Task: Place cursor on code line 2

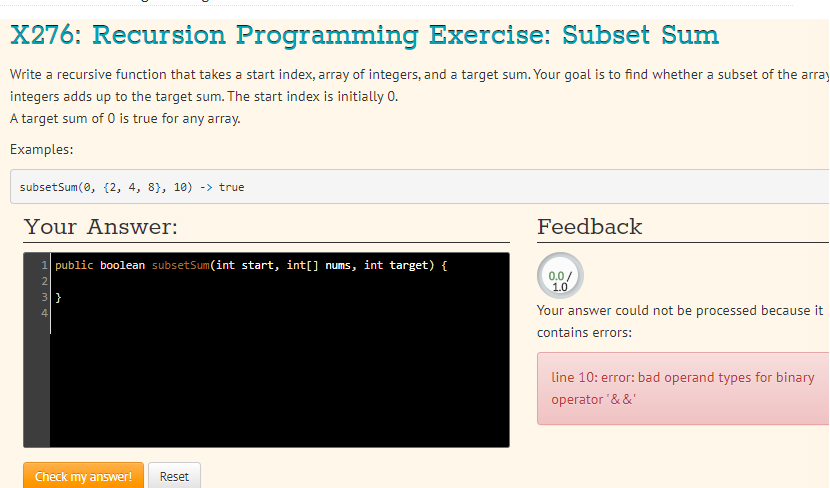Action: pos(279,281)
